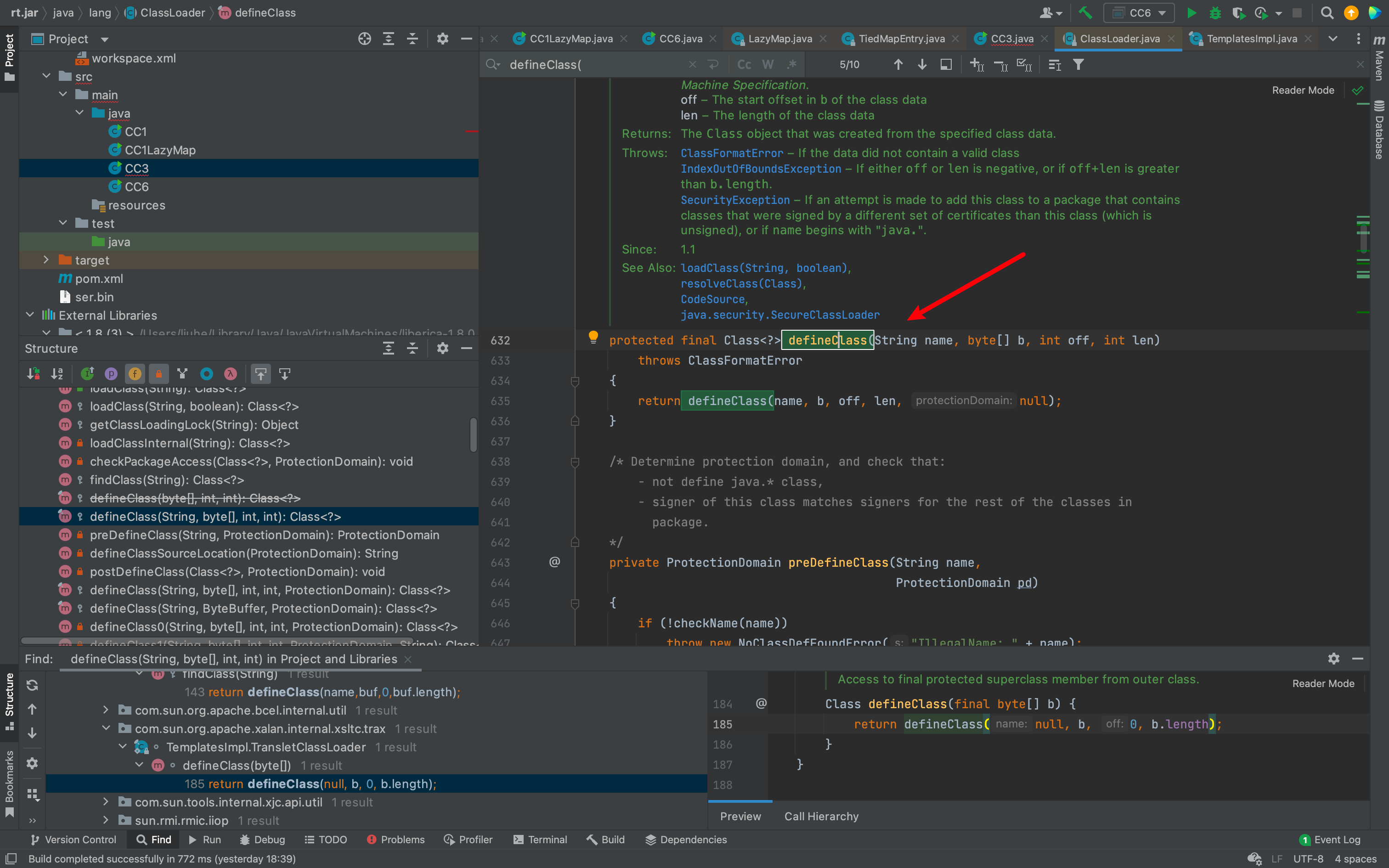Click Structure tree horizontal scrollbar
1389x868 pixels.
[217, 641]
